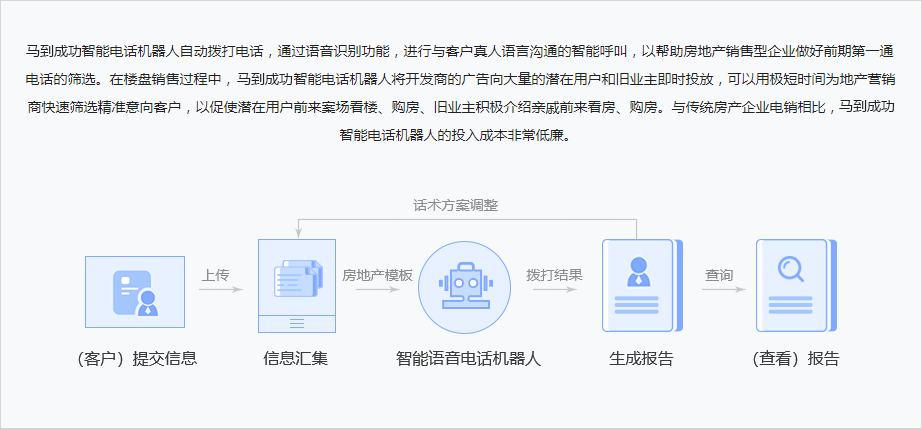Click the 上传 step label

tap(216, 274)
